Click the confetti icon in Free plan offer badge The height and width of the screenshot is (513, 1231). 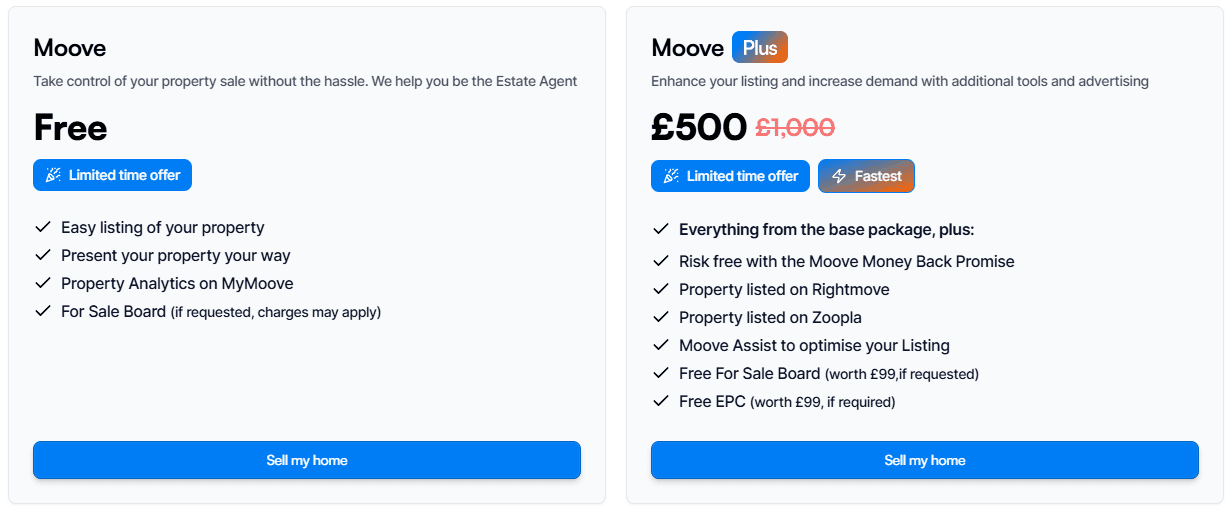[53, 175]
